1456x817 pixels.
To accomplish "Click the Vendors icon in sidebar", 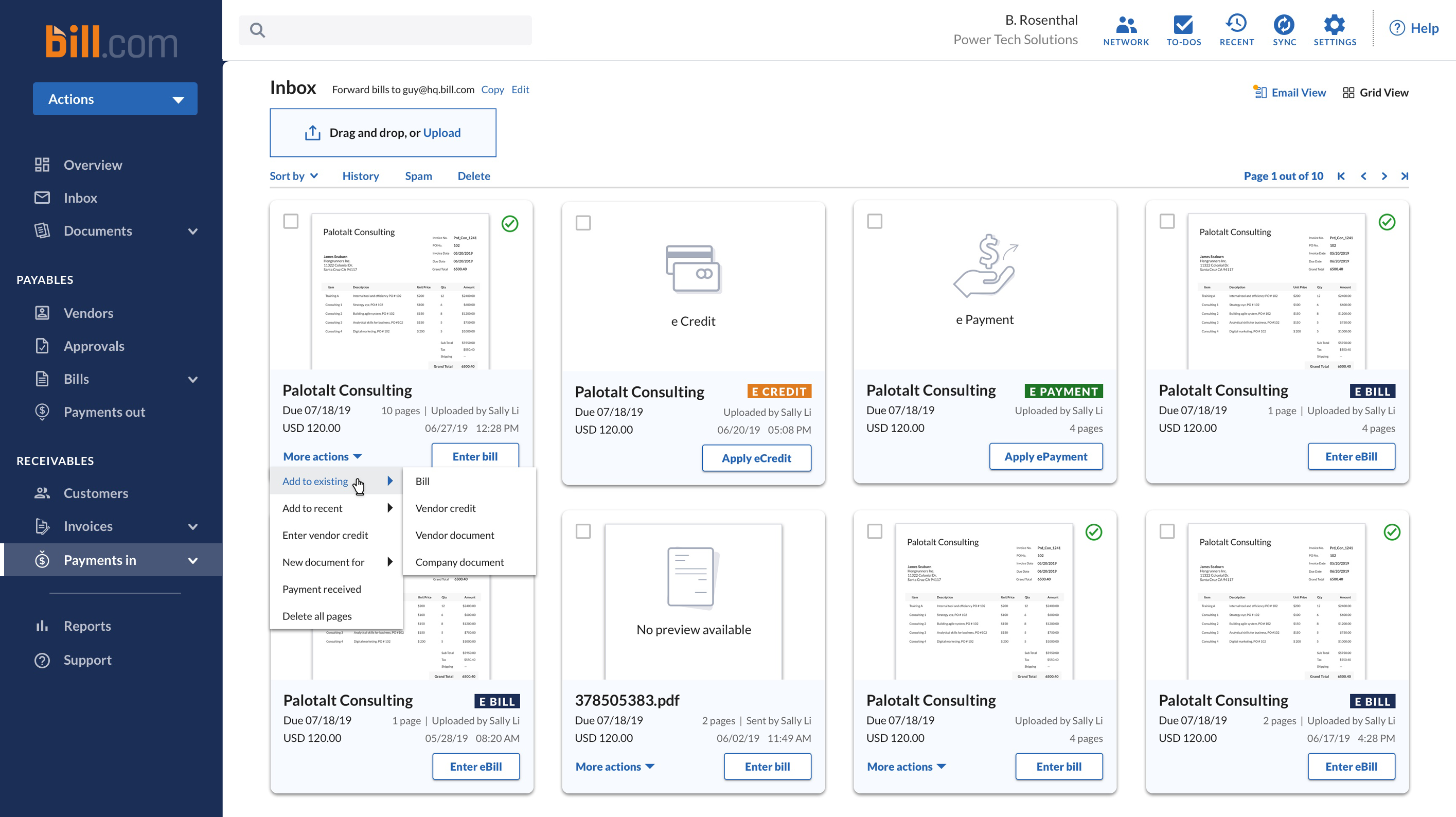I will click(42, 313).
